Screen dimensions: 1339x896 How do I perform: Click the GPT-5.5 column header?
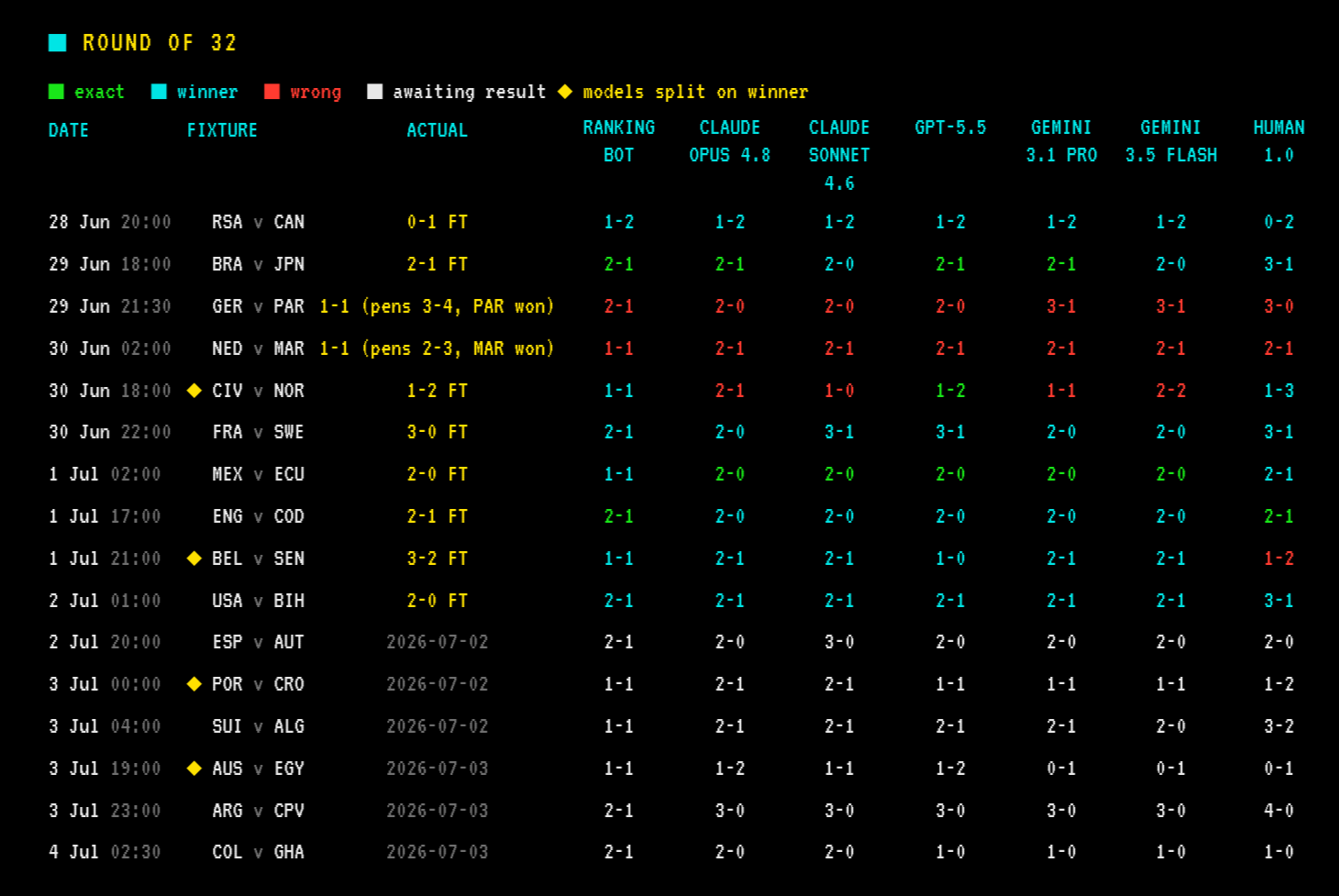tap(950, 127)
